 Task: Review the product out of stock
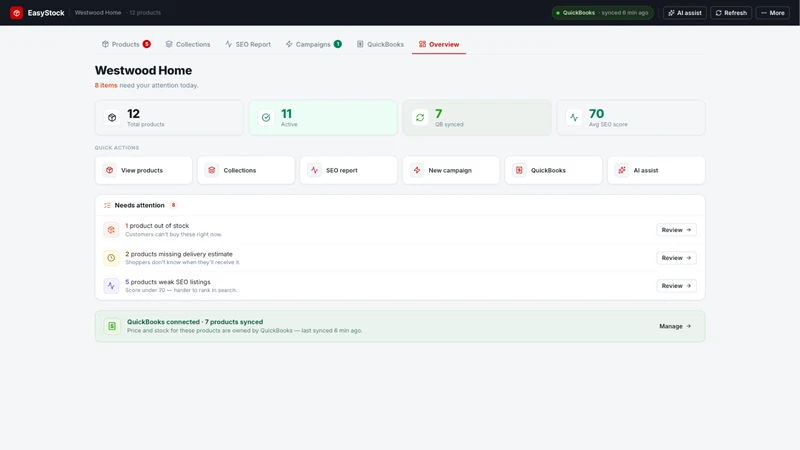[676, 230]
